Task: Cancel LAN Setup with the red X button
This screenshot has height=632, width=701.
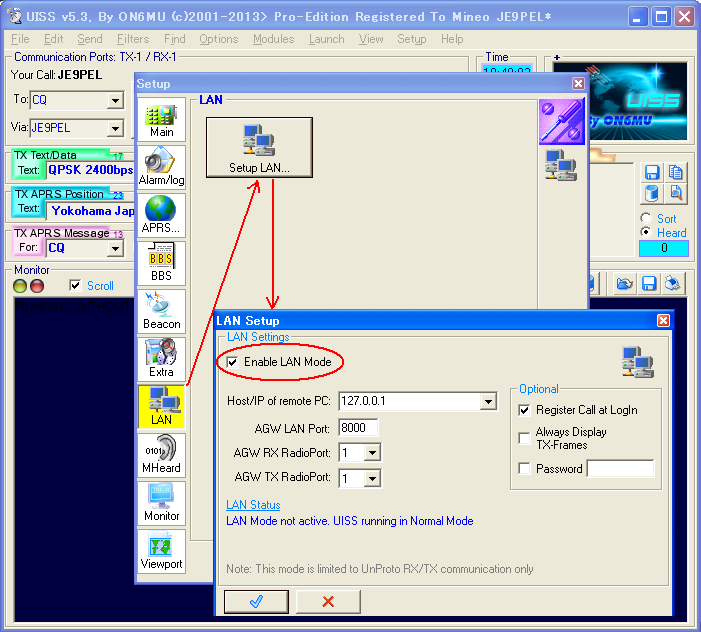Action: (328, 602)
